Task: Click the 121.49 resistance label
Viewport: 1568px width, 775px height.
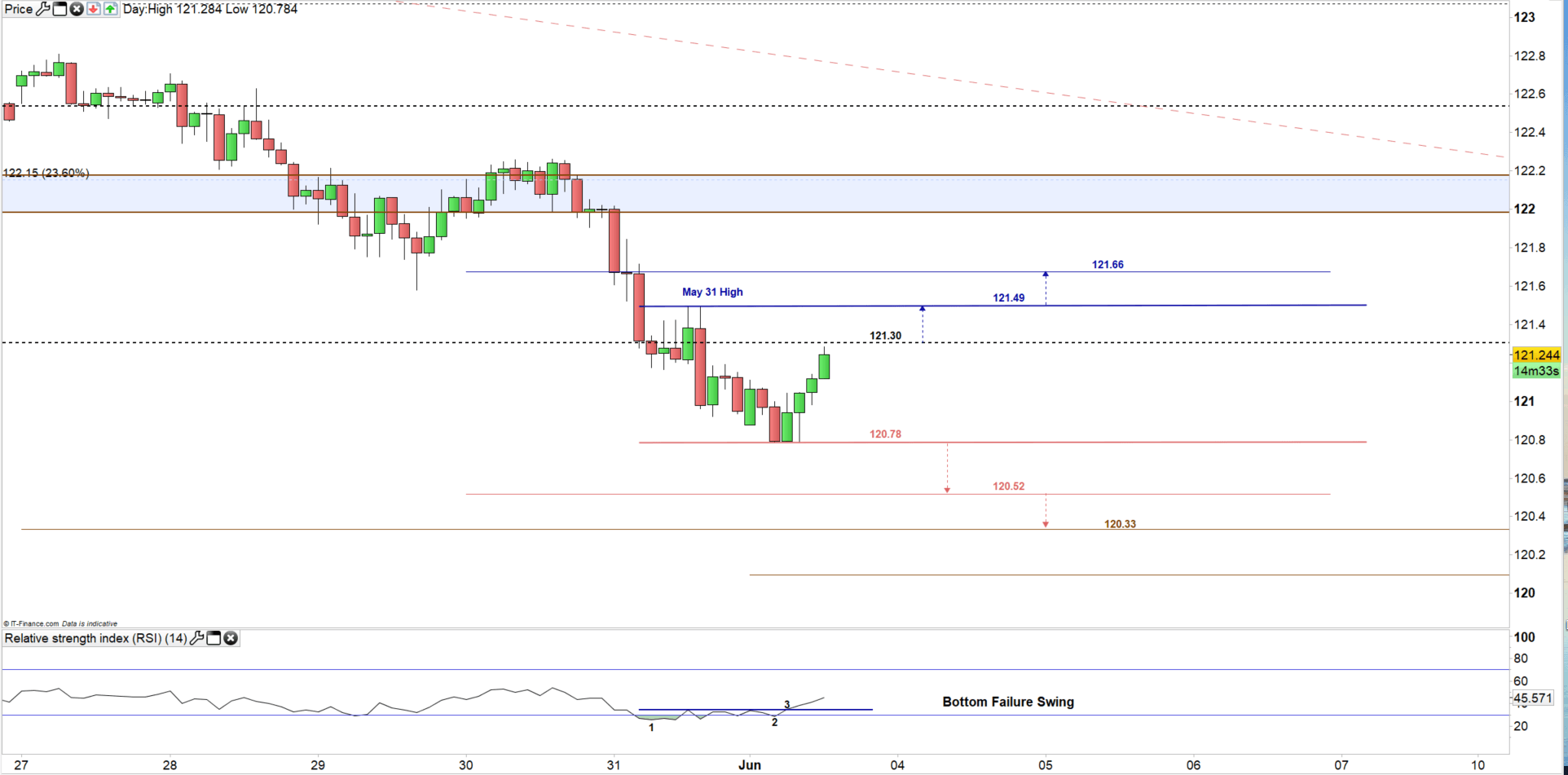Action: point(1009,298)
